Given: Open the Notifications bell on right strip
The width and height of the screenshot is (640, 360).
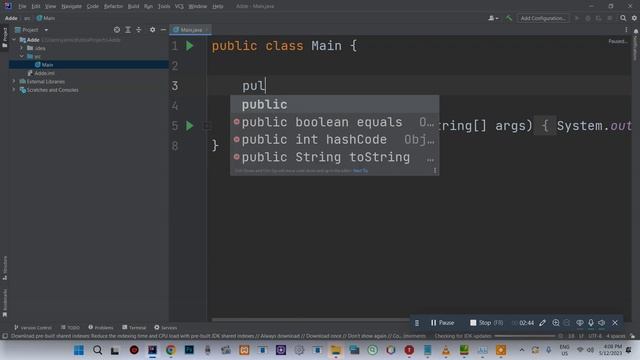Looking at the screenshot, I should pos(636,31).
